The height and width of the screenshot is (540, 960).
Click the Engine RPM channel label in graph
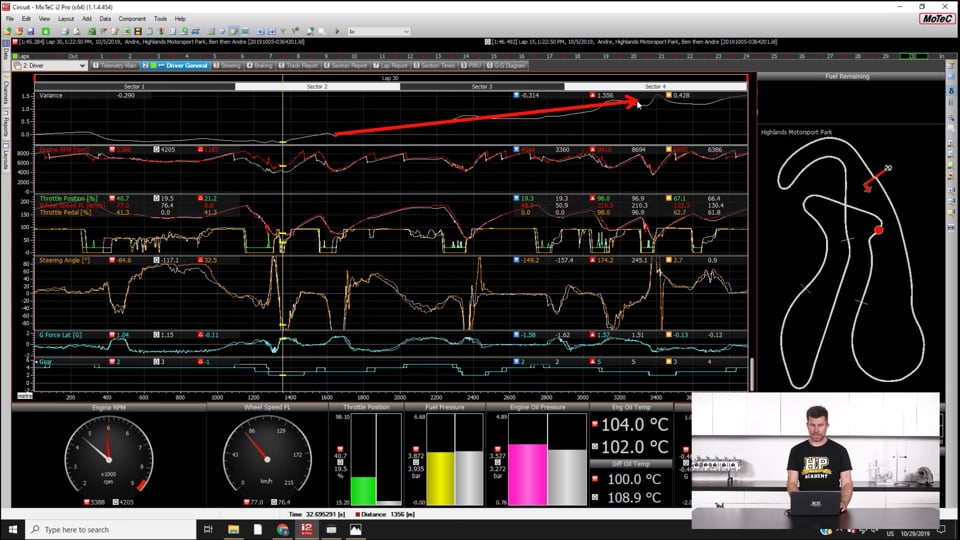(64, 149)
